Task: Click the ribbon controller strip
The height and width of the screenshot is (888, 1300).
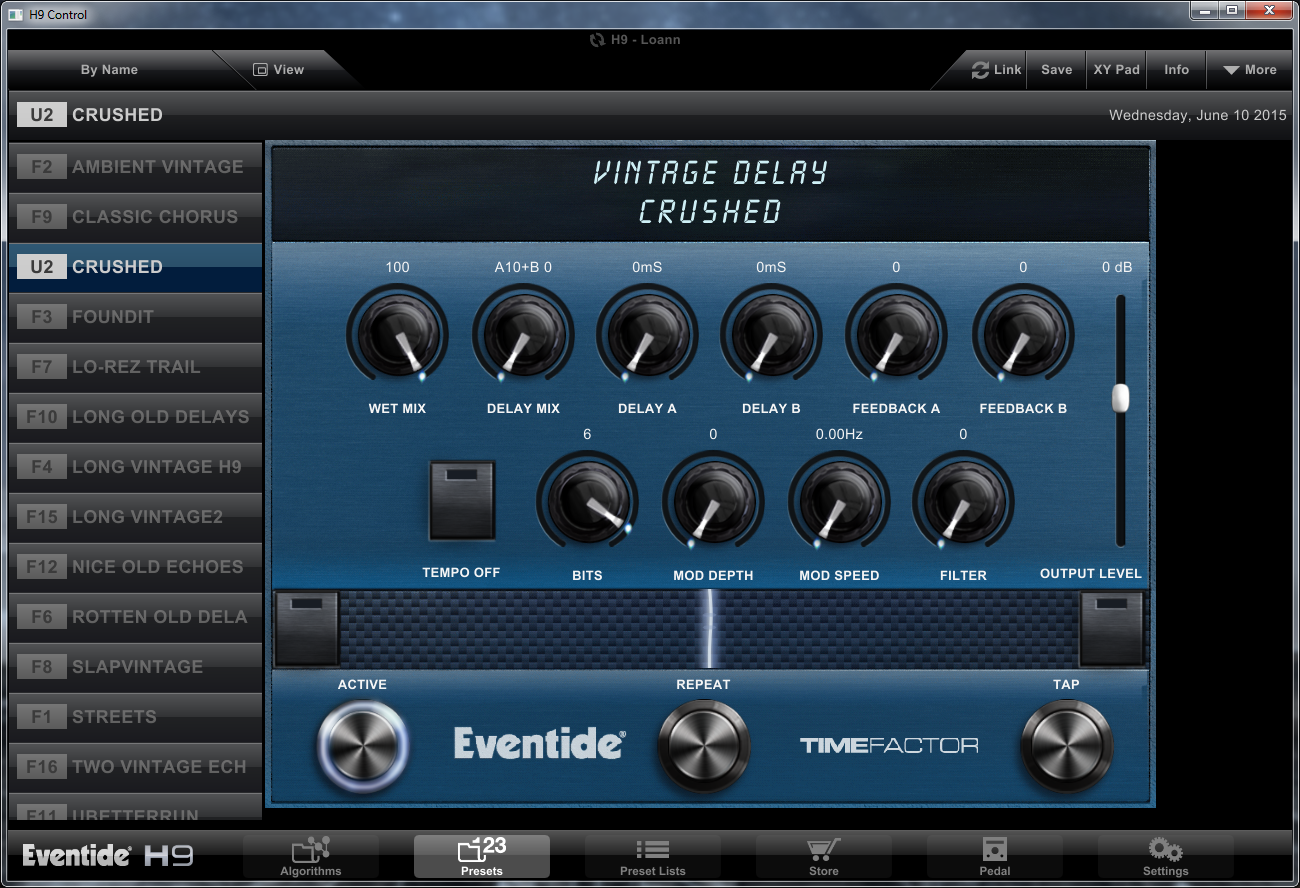Action: [709, 628]
